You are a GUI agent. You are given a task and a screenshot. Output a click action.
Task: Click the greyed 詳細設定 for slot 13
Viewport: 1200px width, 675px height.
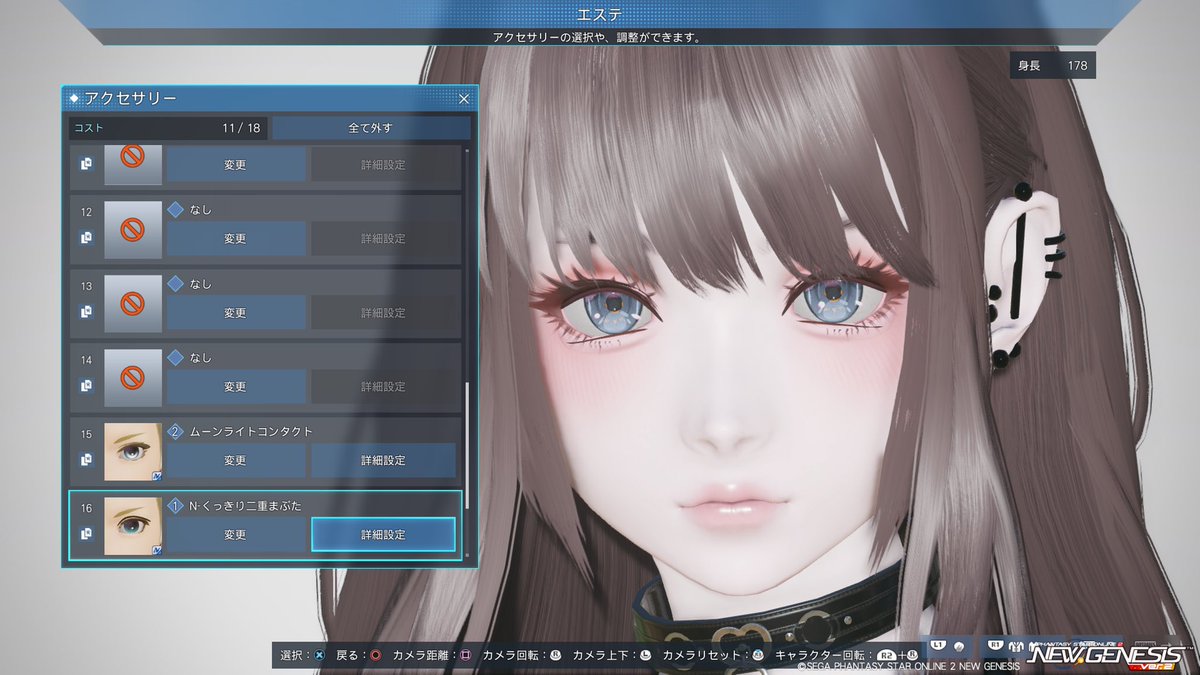(x=384, y=313)
